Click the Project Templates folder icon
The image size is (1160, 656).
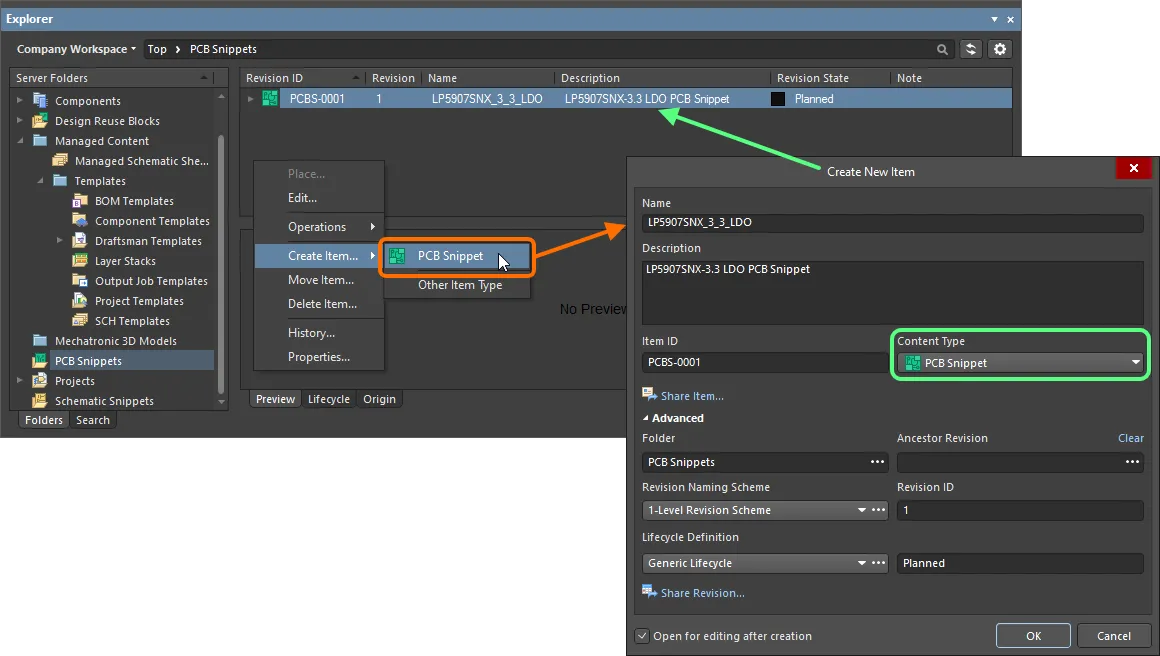[x=80, y=300]
